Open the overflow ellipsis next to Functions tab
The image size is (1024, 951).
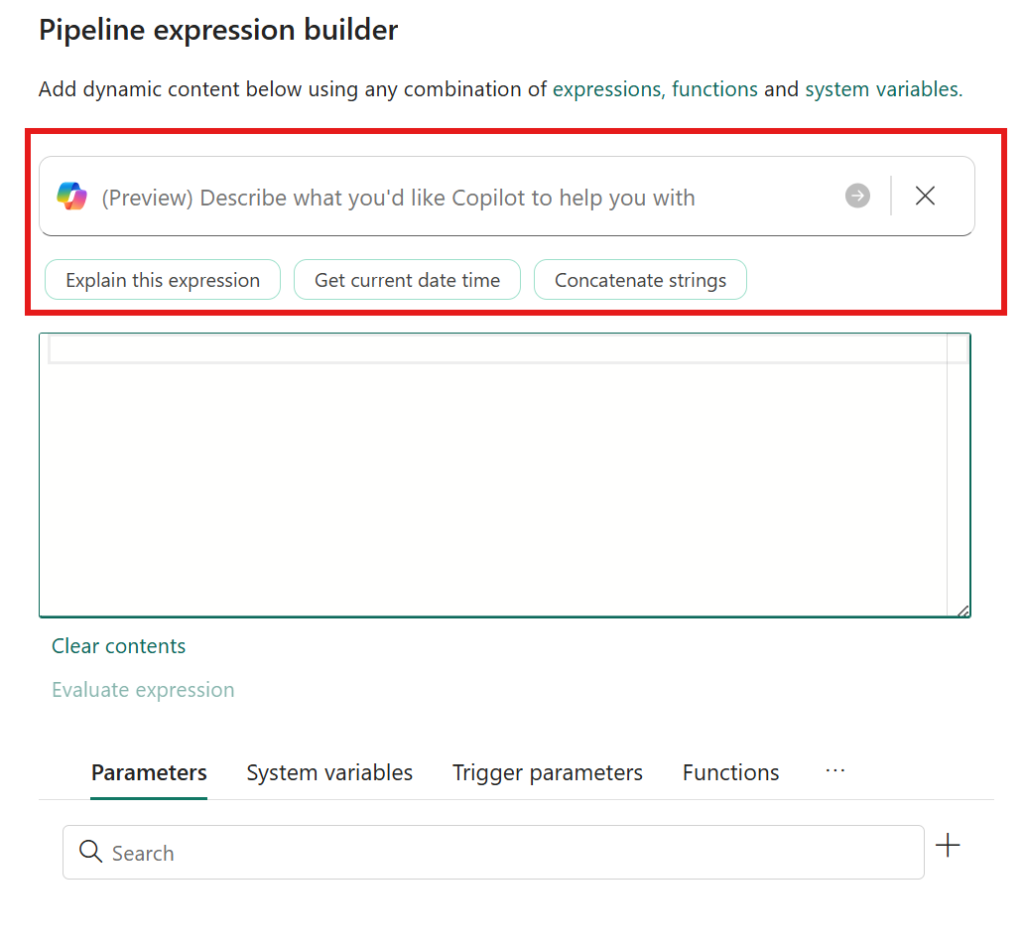835,772
